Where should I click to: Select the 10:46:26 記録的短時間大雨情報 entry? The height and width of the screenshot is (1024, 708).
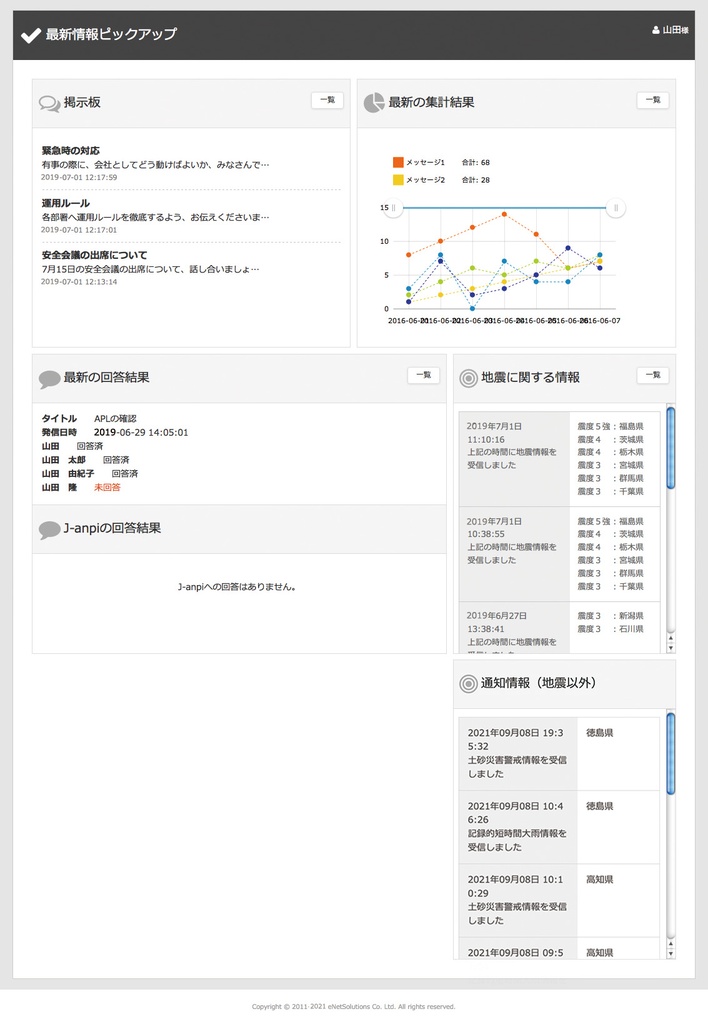559,827
